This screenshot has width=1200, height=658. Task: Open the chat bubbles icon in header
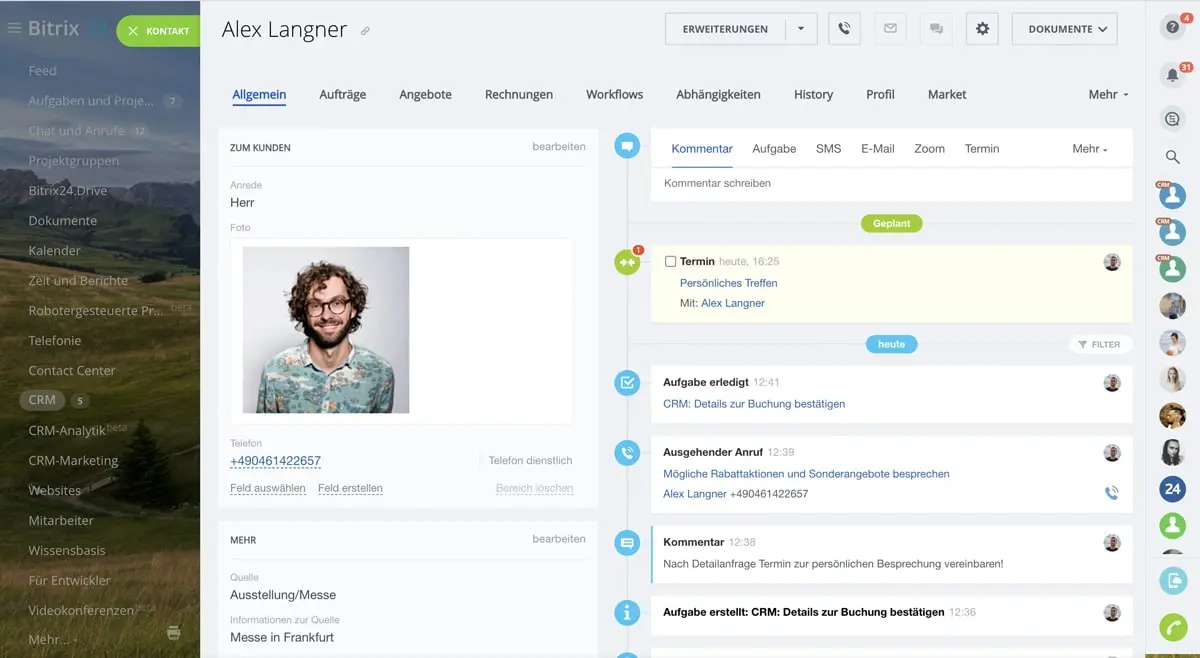click(x=936, y=29)
